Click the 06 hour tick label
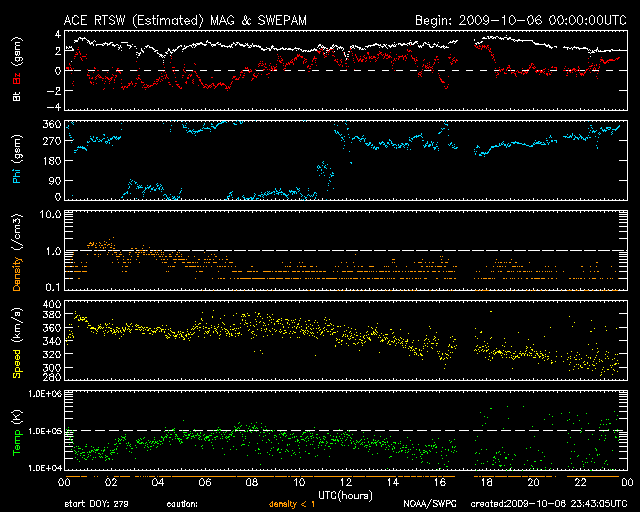This screenshot has width=640, height=512. point(205,482)
